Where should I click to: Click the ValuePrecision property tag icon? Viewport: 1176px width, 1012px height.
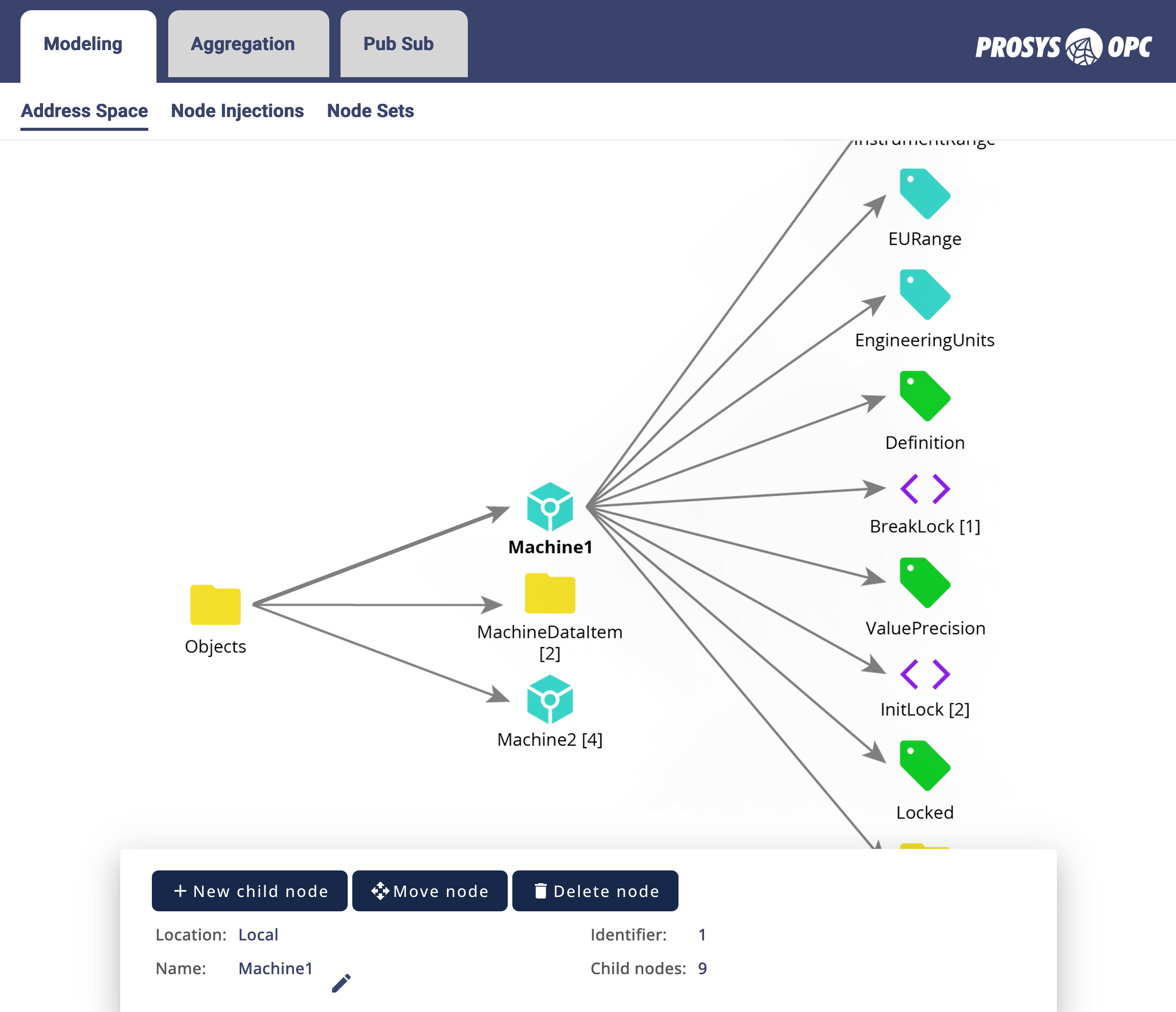(924, 583)
